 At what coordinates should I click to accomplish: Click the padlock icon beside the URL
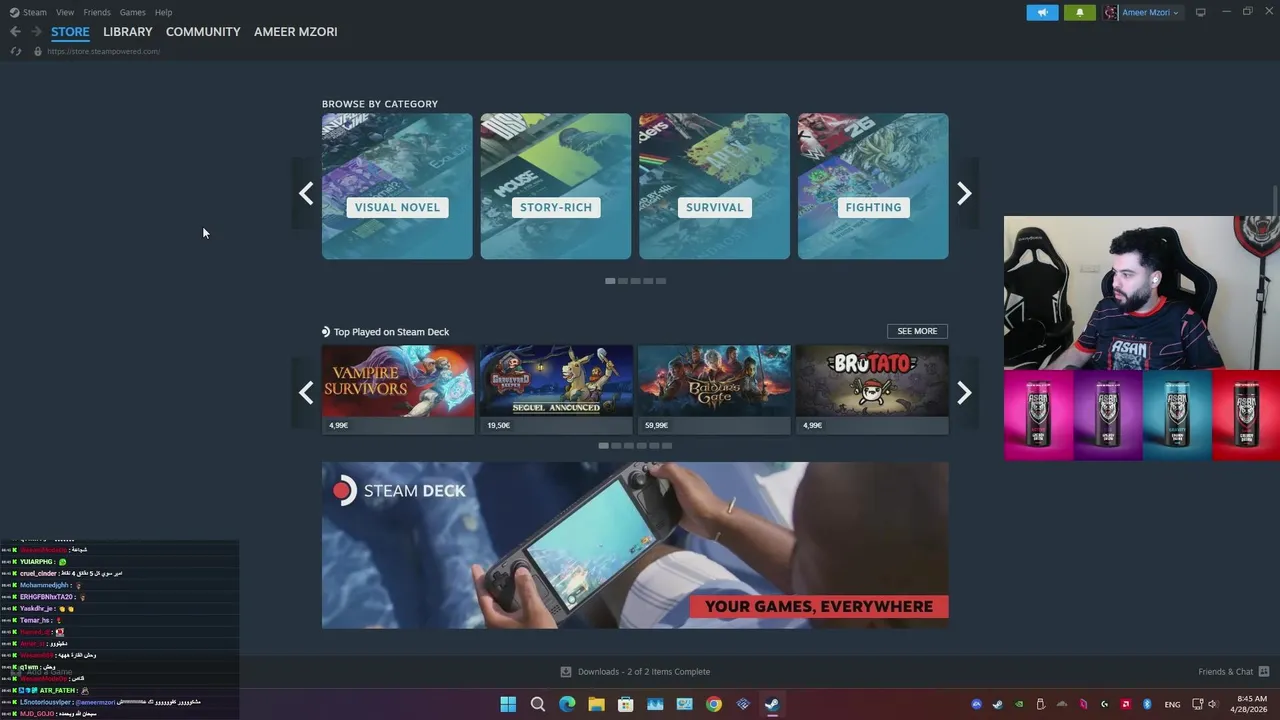(38, 51)
